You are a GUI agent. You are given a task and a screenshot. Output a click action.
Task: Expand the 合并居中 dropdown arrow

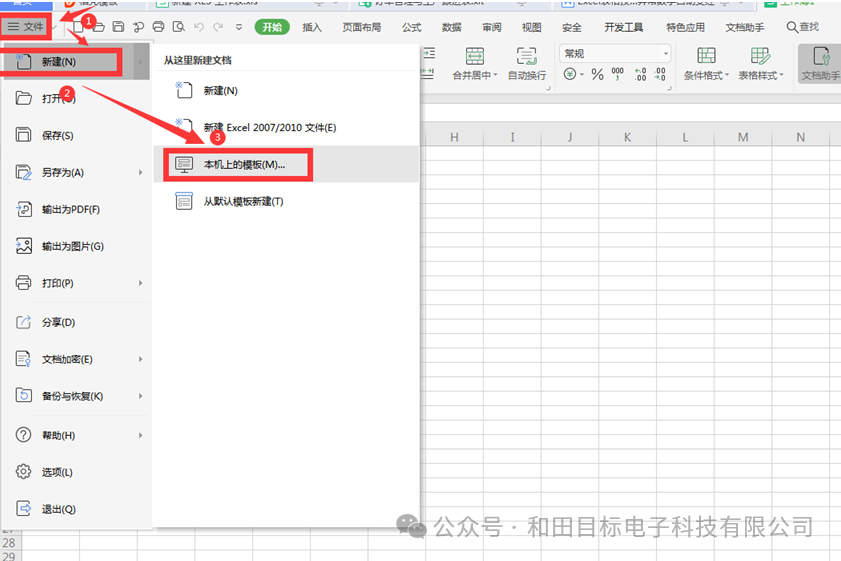[495, 76]
